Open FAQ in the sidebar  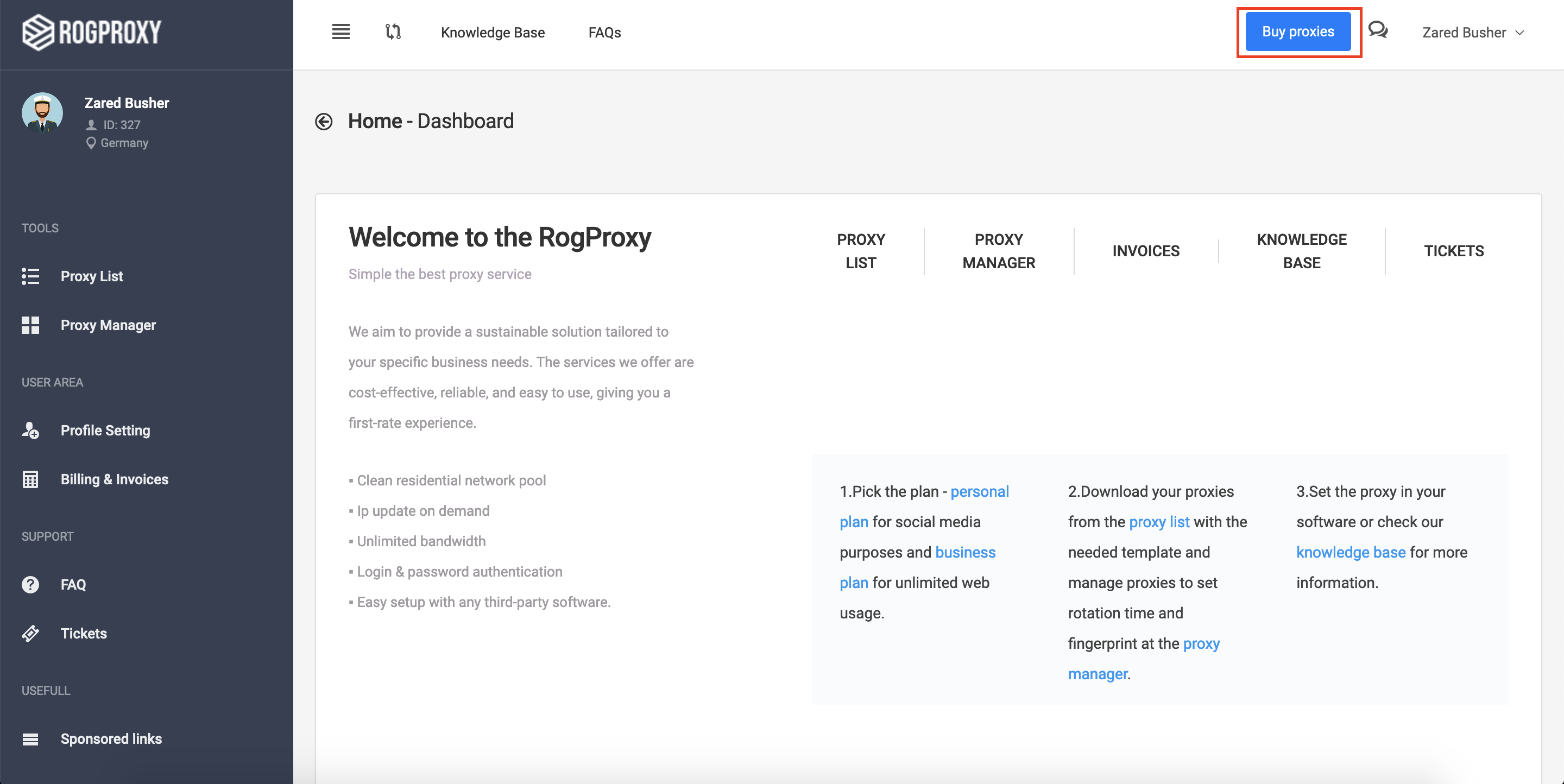pos(73,584)
